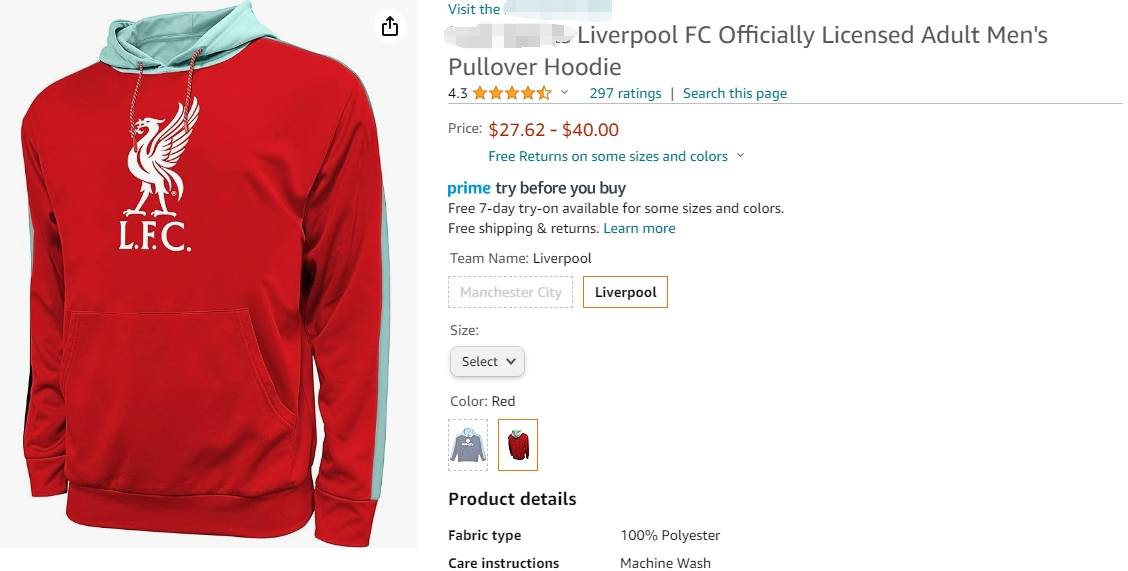This screenshot has width=1128, height=571.
Task: Click the $27.62 - $40.00 price range
Action: (x=553, y=129)
